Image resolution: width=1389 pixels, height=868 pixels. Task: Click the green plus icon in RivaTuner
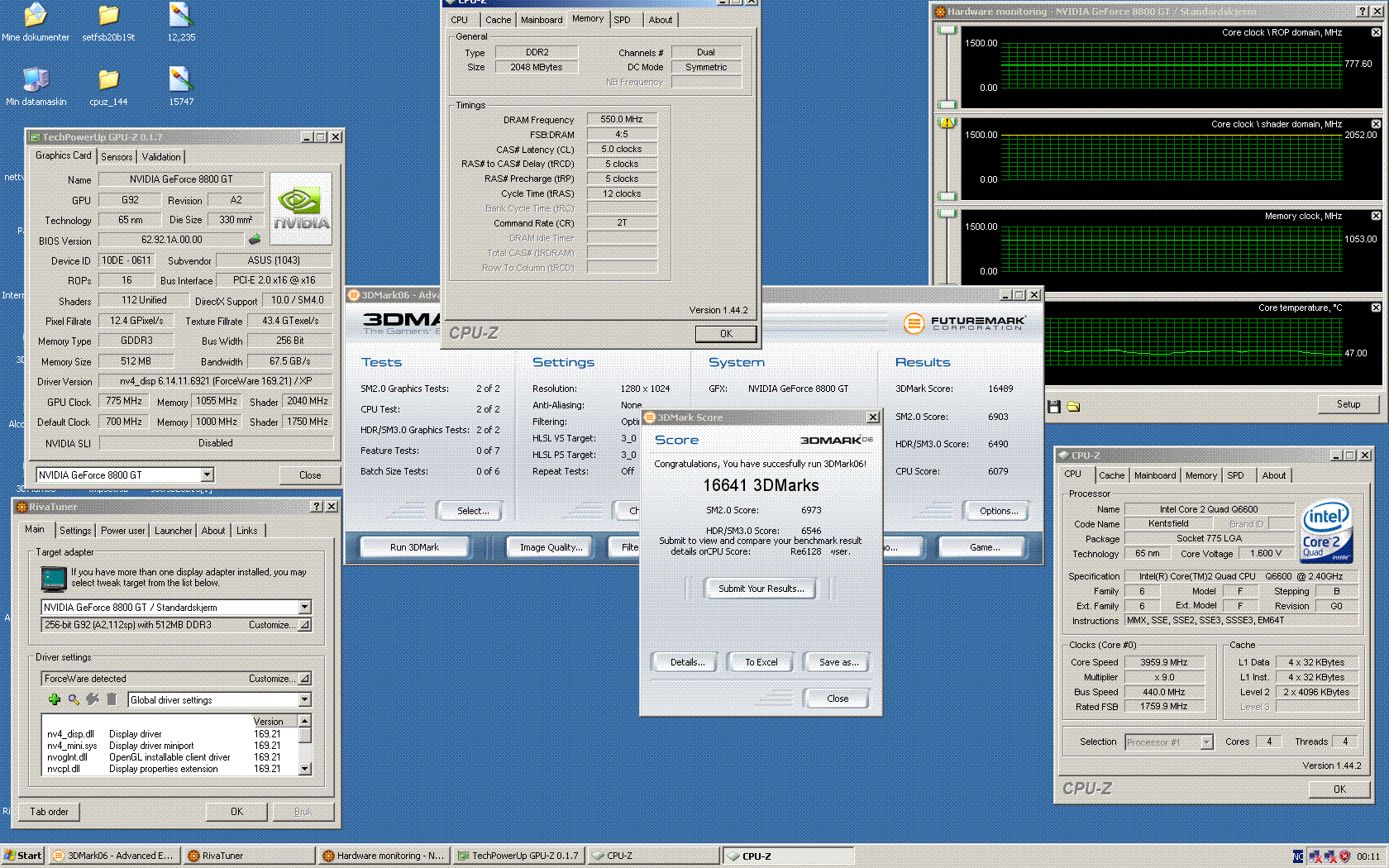click(x=55, y=699)
